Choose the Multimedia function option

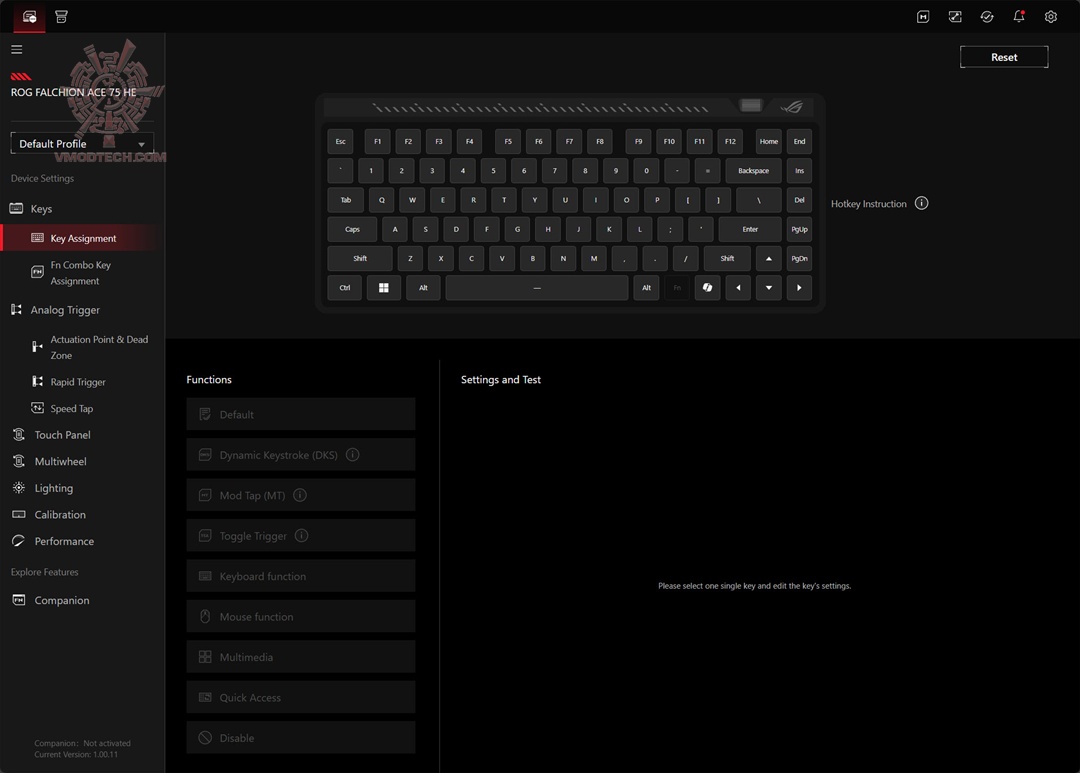tap(300, 657)
